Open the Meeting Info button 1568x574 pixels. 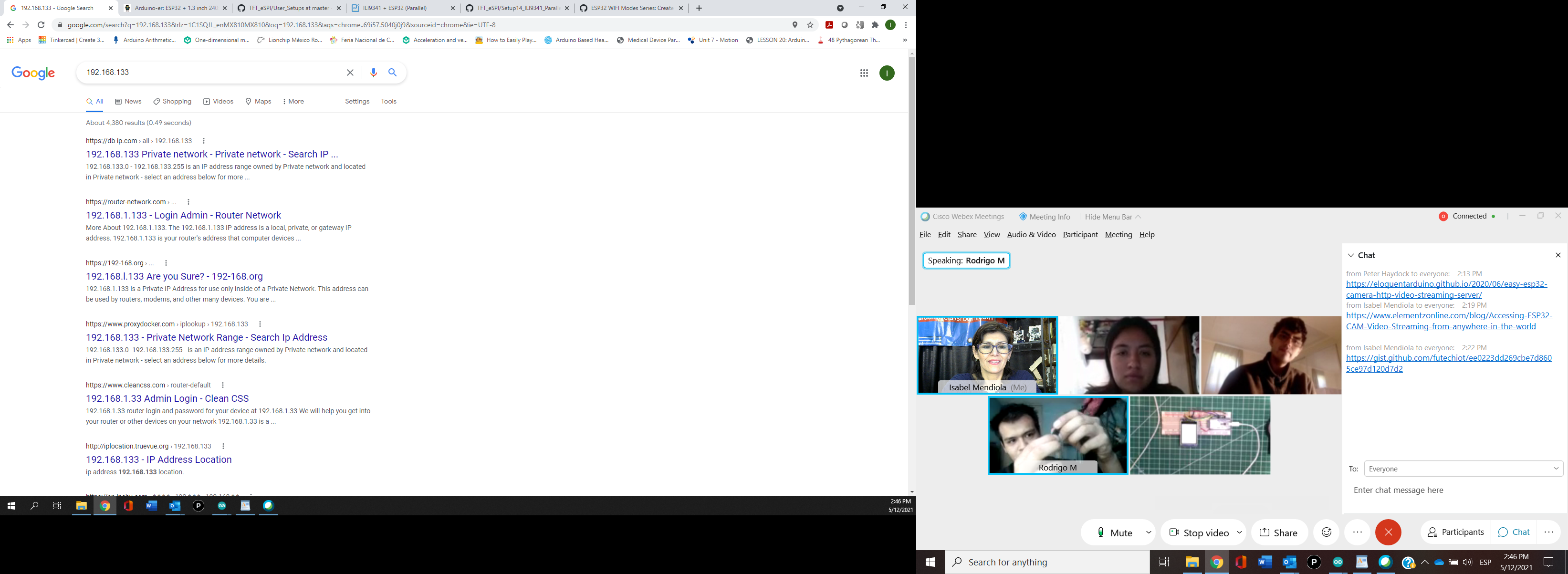[1045, 217]
